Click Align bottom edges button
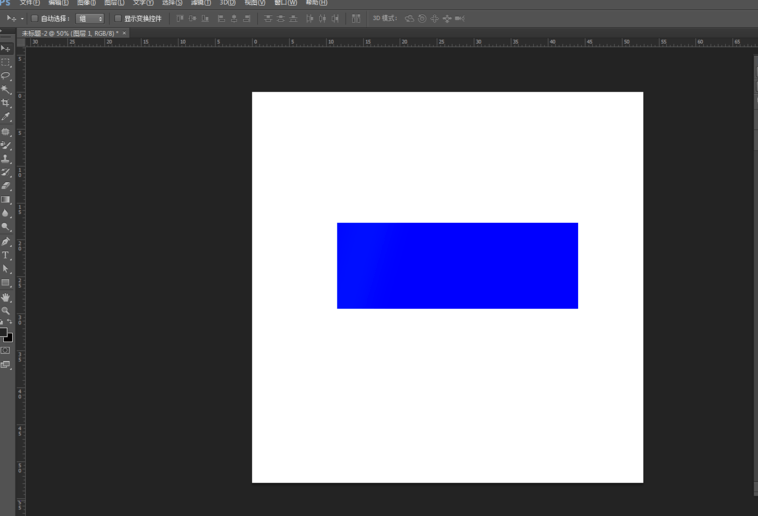This screenshot has height=516, width=758. coord(205,18)
